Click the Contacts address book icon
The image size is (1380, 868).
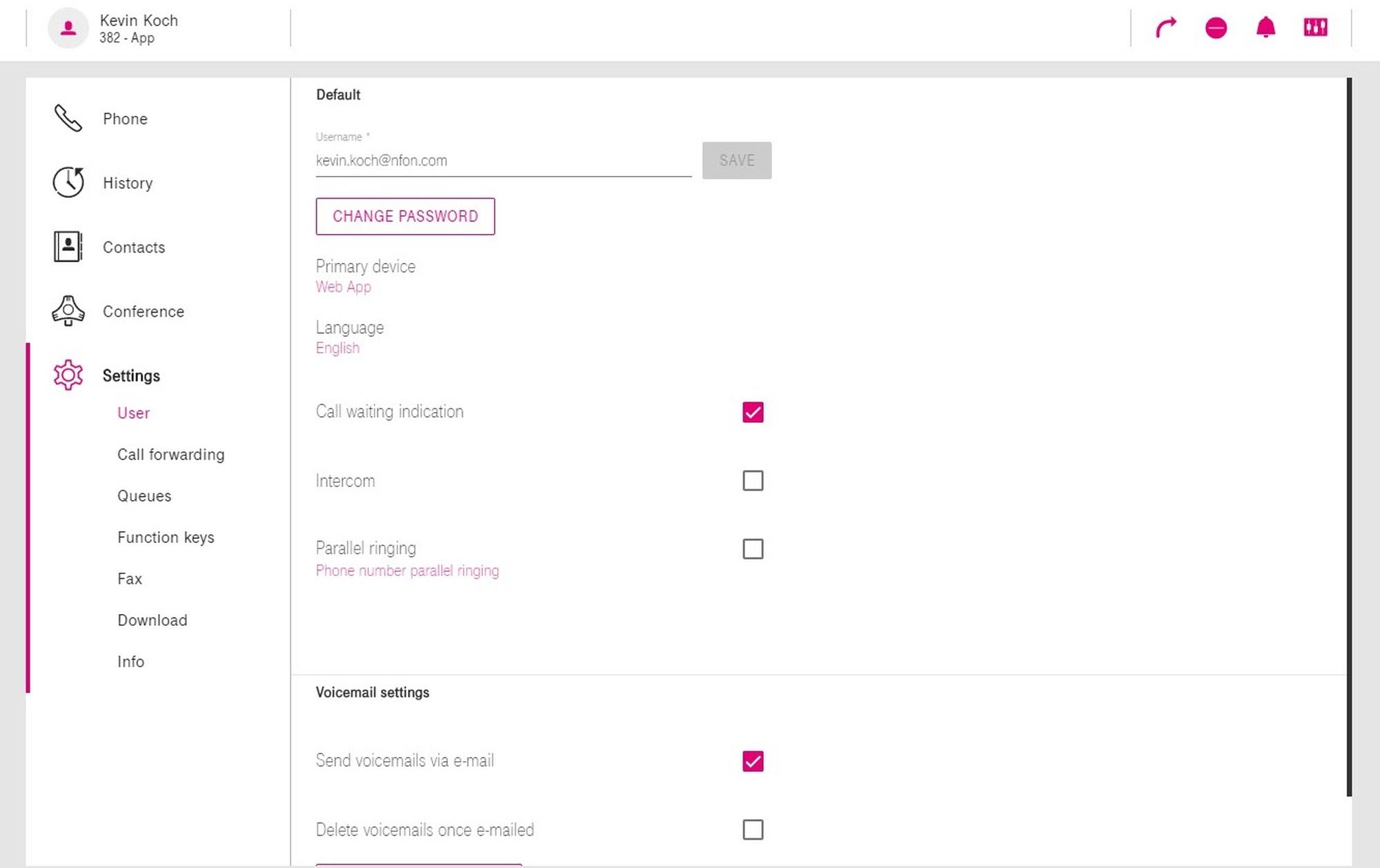68,247
